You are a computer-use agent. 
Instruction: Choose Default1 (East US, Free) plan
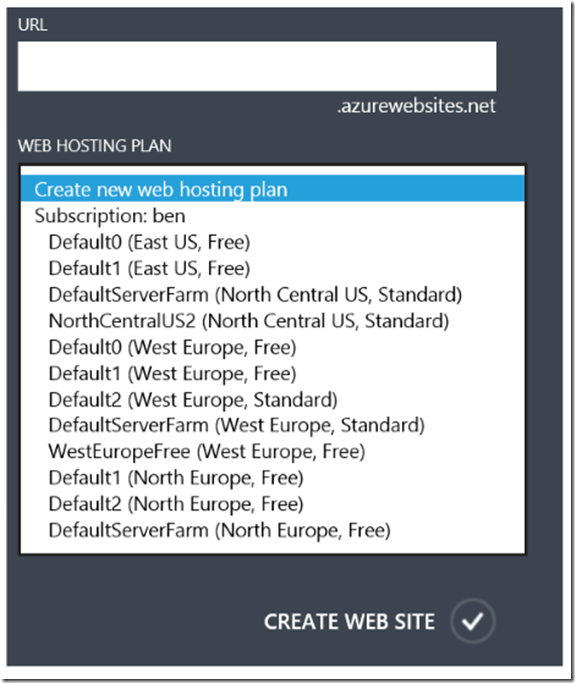click(x=273, y=268)
